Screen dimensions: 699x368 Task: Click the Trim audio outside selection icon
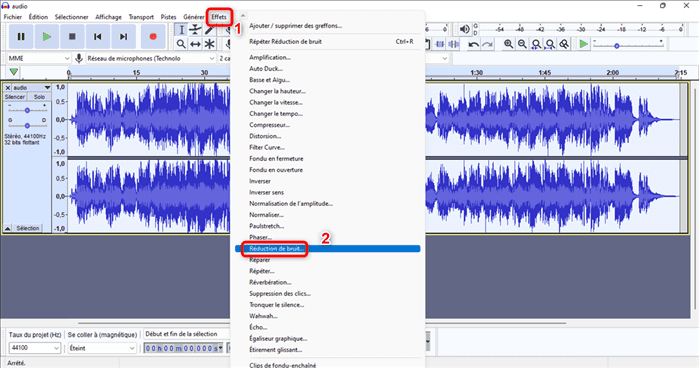click(440, 44)
